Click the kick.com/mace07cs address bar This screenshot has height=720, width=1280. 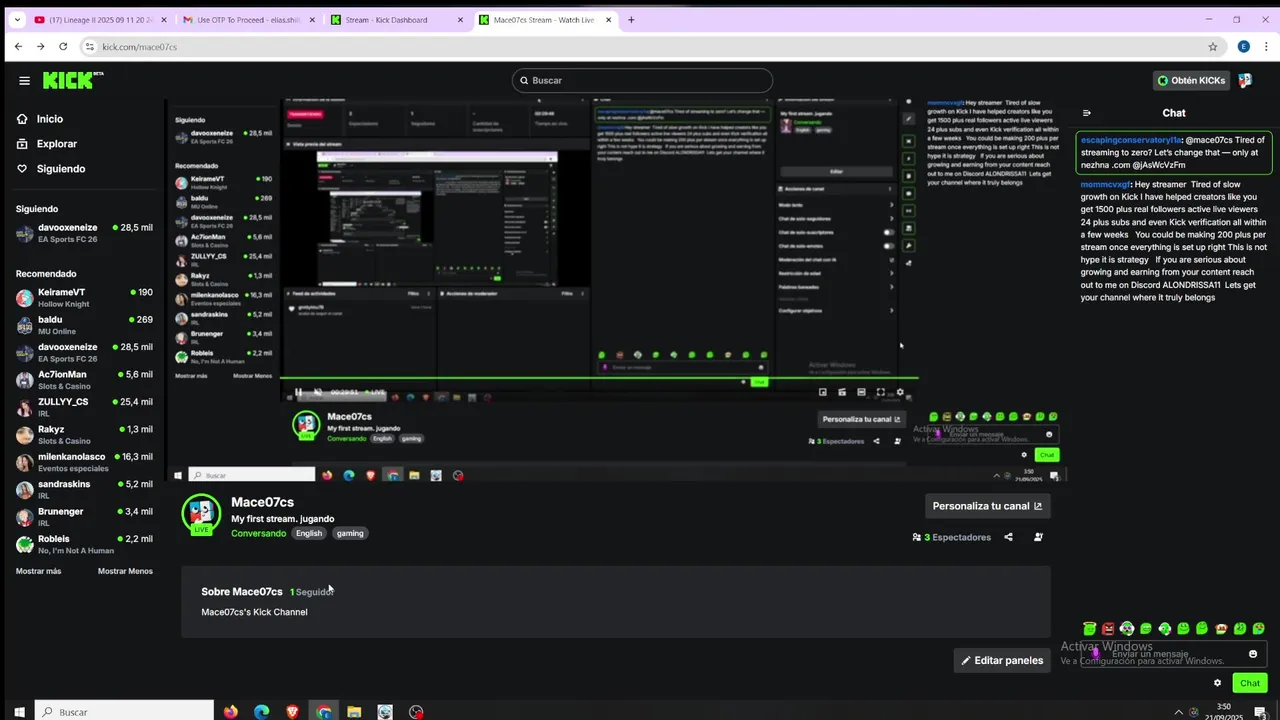[650, 47]
